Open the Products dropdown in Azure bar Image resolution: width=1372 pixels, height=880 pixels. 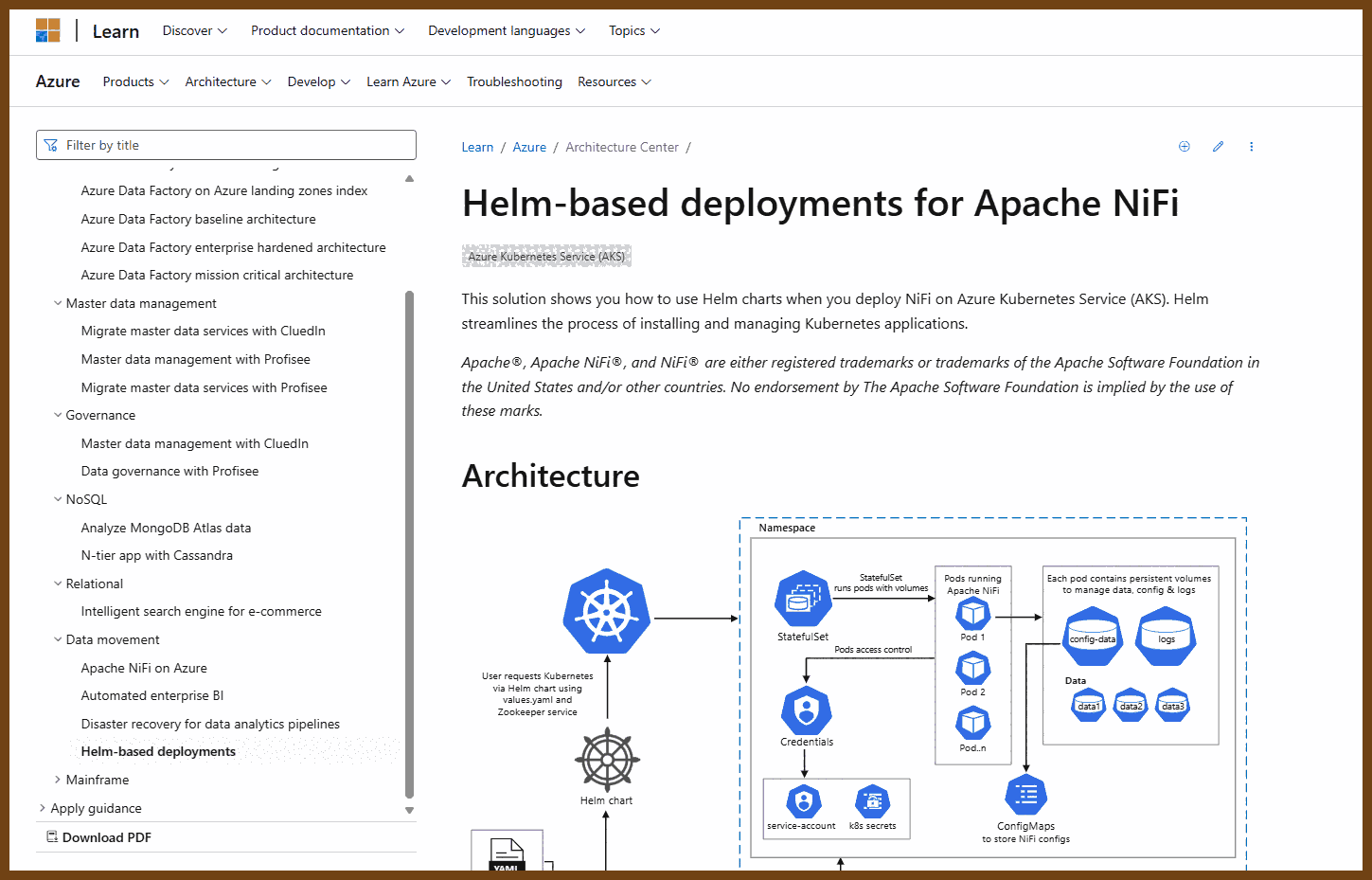pyautogui.click(x=136, y=81)
